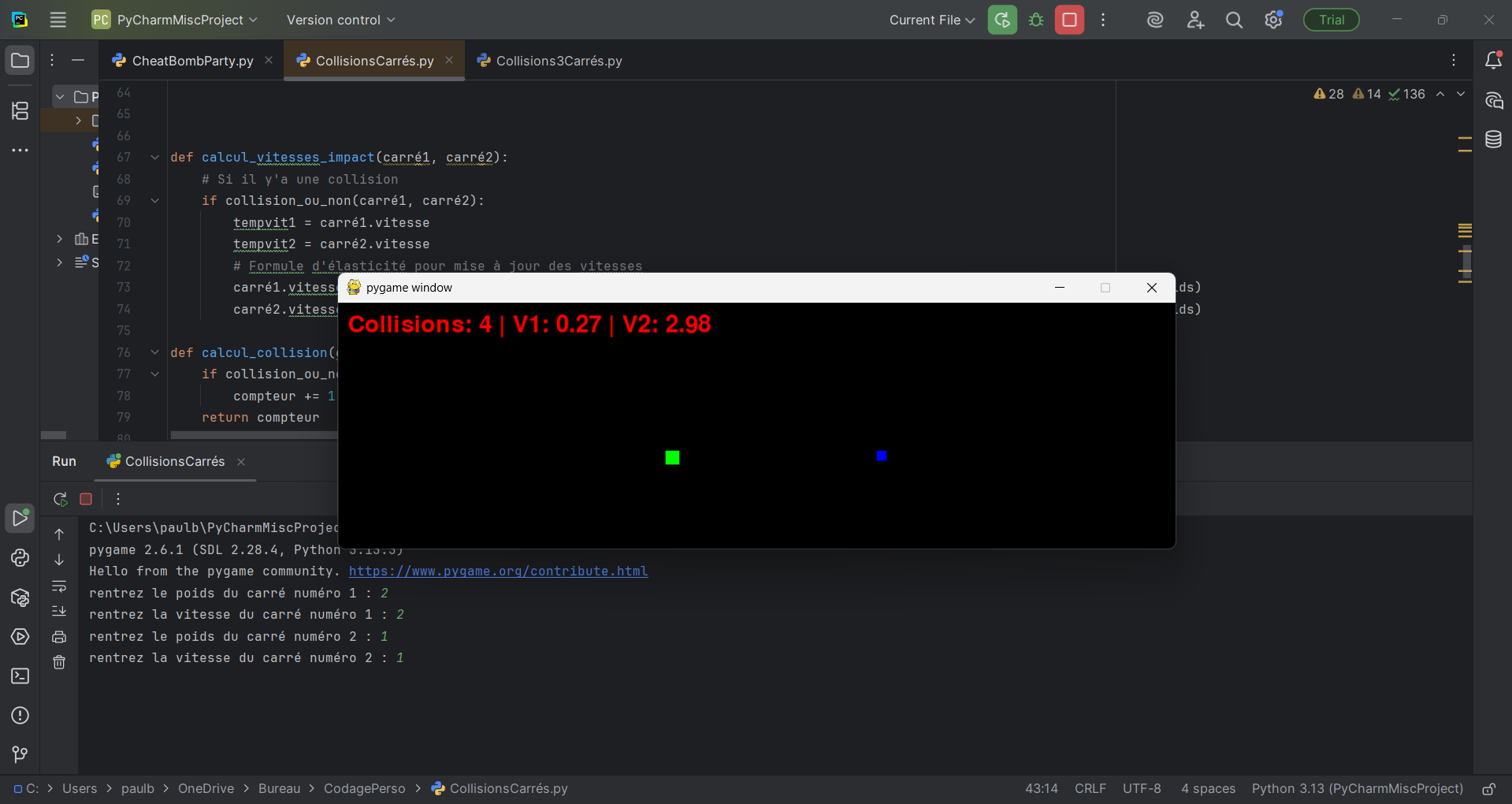Hide the Project tool window minus button

pos(78,60)
